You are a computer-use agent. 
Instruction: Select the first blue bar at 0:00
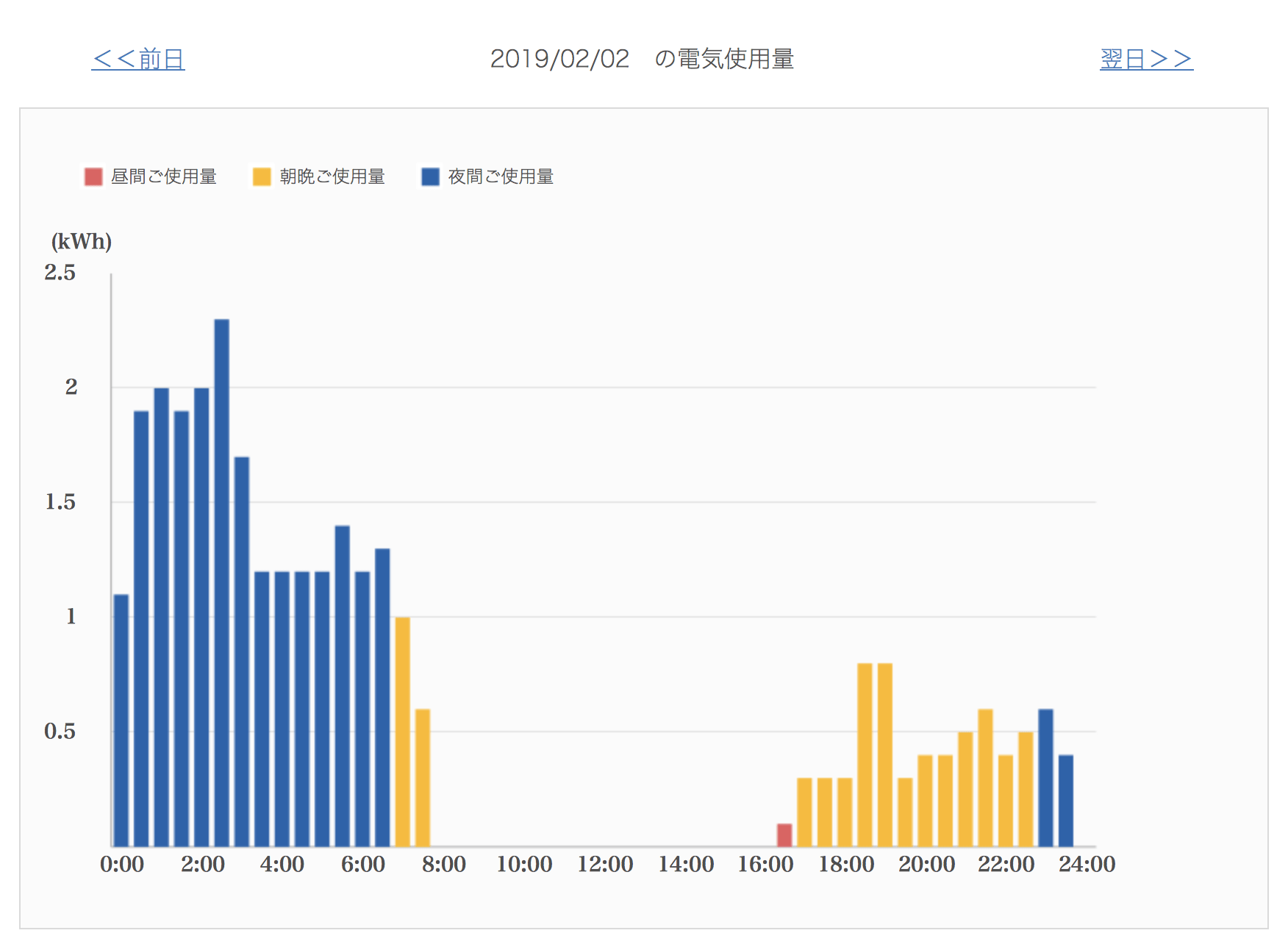[121, 721]
